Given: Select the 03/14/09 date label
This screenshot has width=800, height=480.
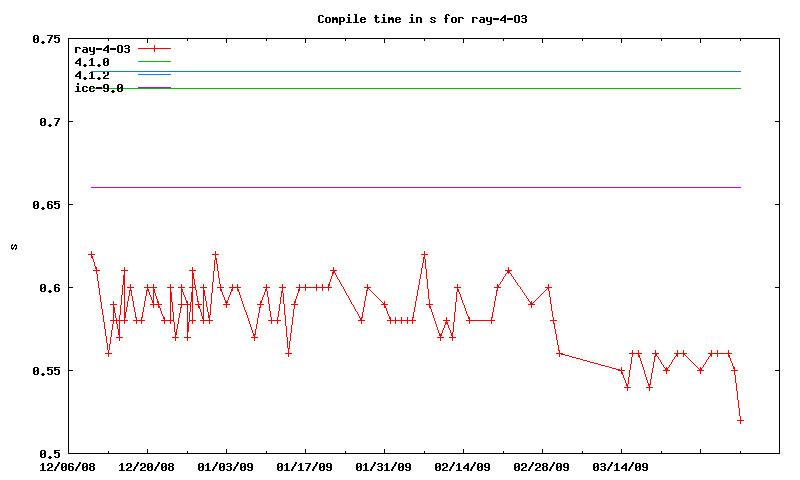Looking at the screenshot, I should coord(620,466).
